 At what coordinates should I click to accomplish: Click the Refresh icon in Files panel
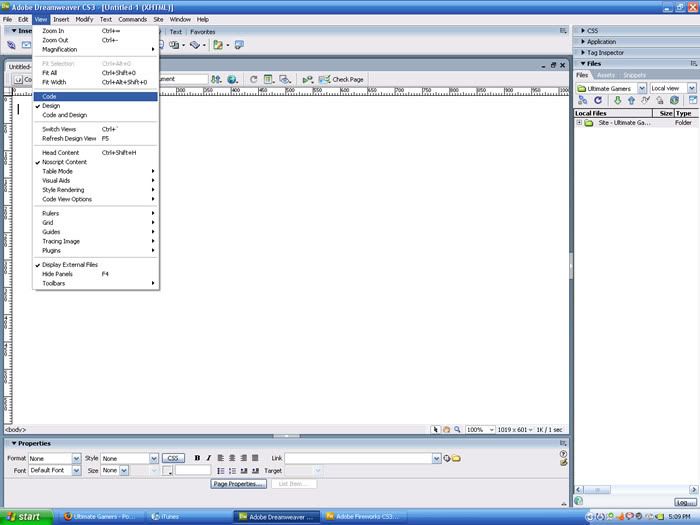598,100
